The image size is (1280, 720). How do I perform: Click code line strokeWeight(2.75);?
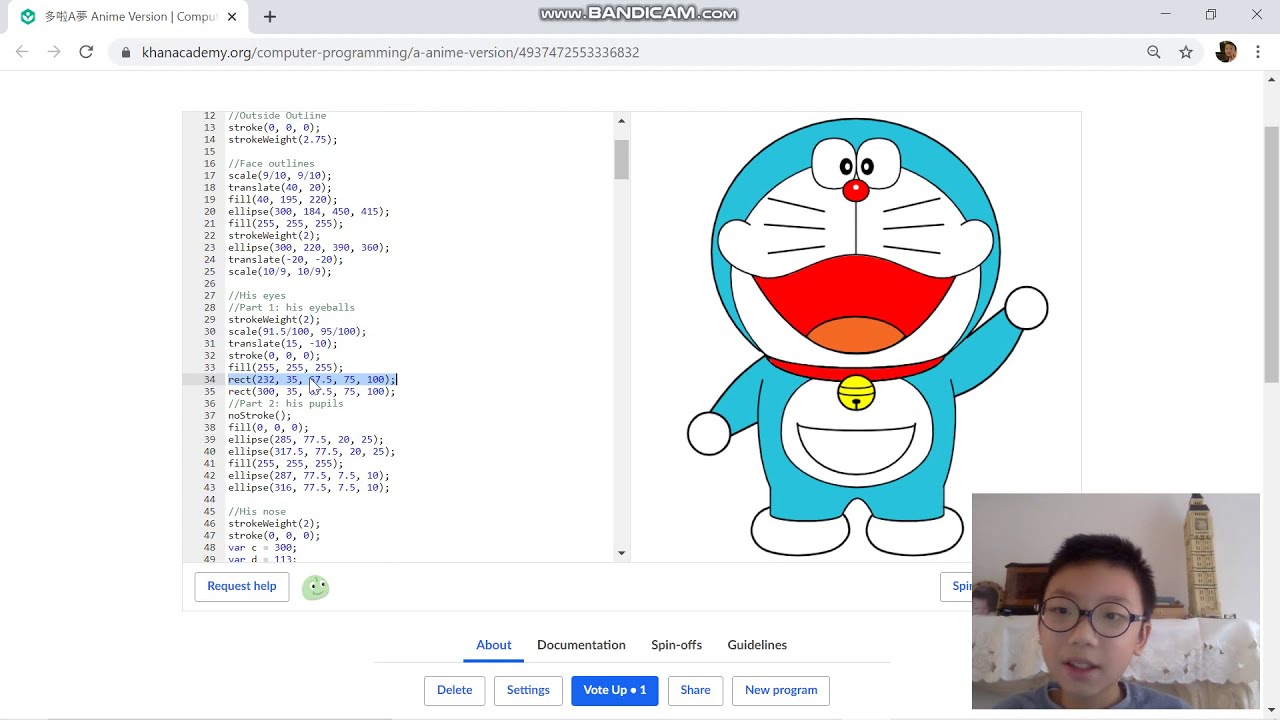click(x=283, y=139)
